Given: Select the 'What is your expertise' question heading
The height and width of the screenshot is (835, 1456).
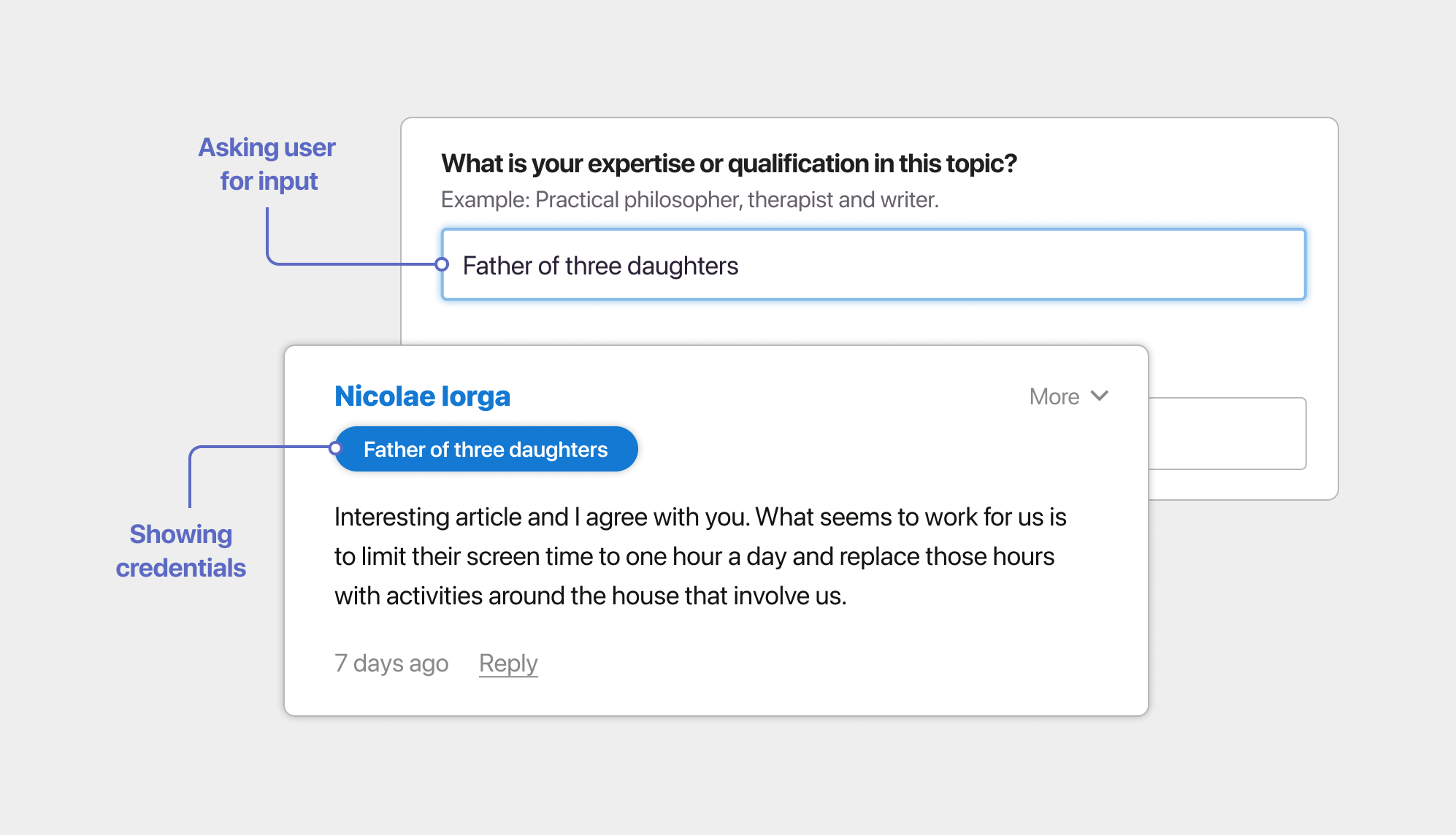Looking at the screenshot, I should [x=729, y=163].
